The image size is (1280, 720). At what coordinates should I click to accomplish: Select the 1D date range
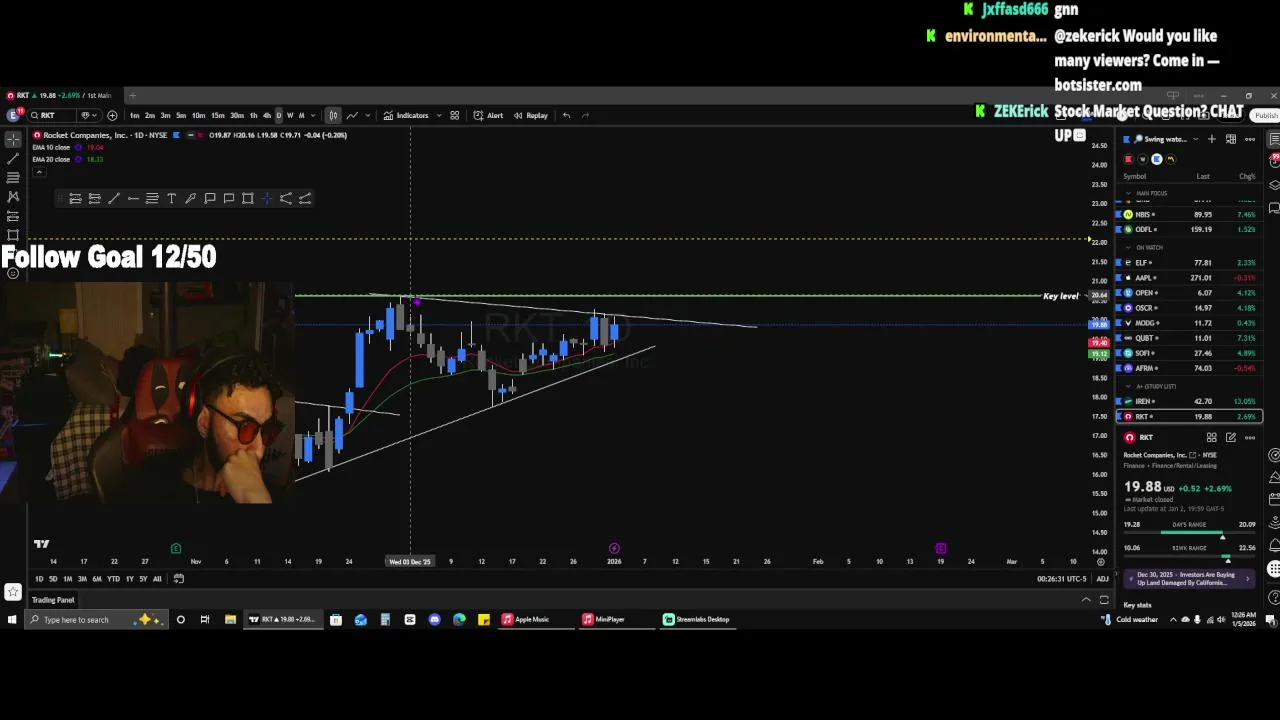pos(39,579)
